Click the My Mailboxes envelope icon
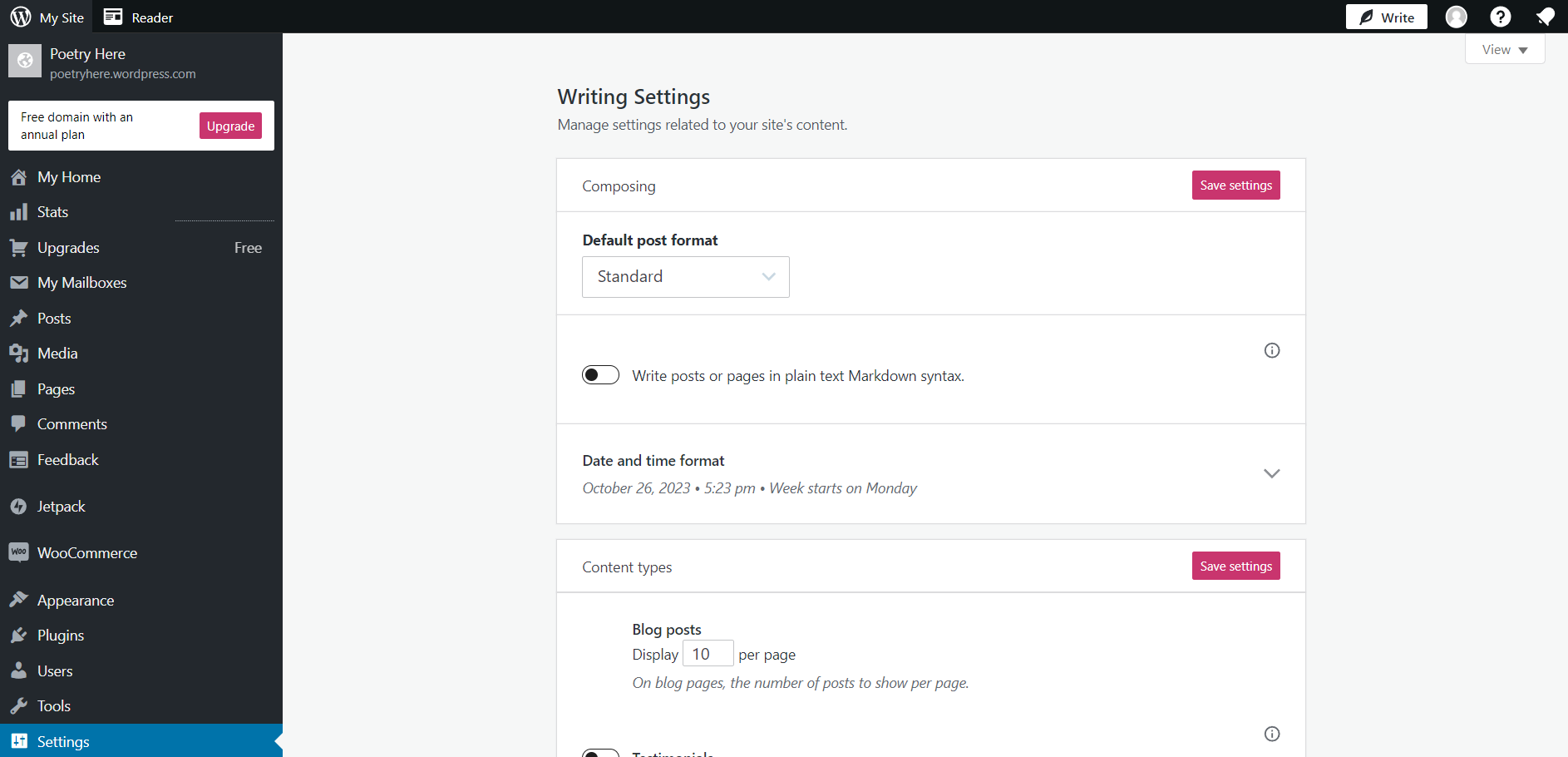 [x=19, y=283]
